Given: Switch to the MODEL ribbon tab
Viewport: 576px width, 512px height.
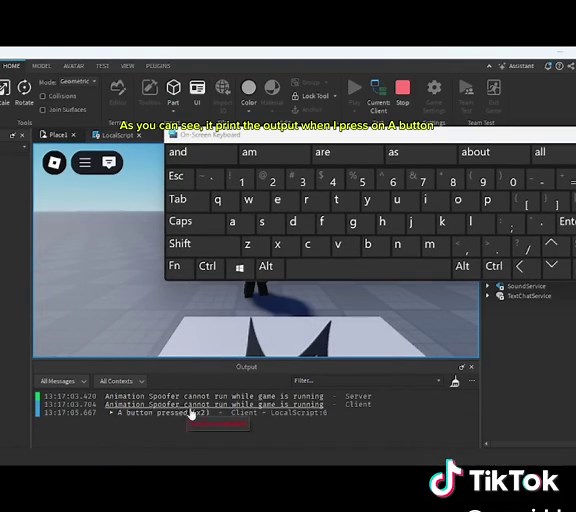Looking at the screenshot, I should 41,66.
